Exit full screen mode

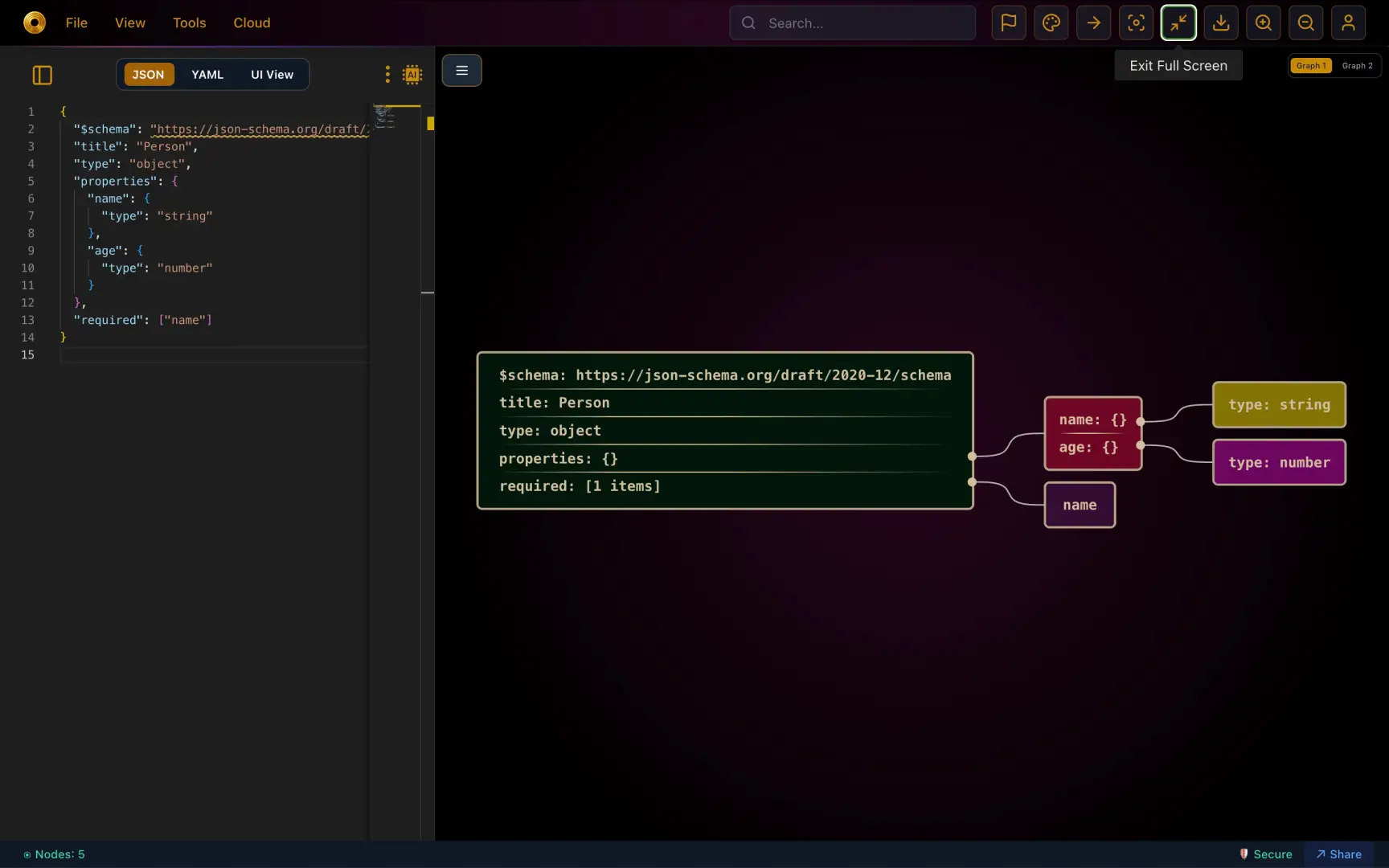(1178, 23)
